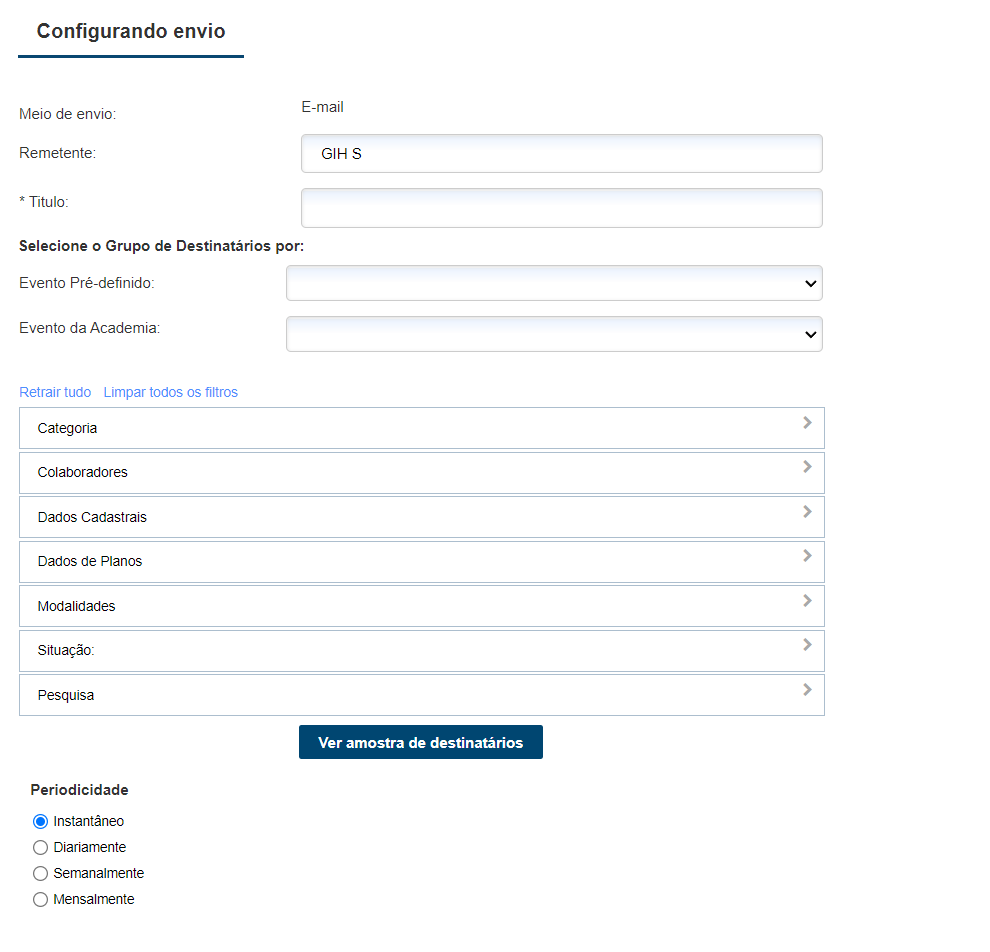
Task: Click the Título input field
Action: (x=561, y=208)
